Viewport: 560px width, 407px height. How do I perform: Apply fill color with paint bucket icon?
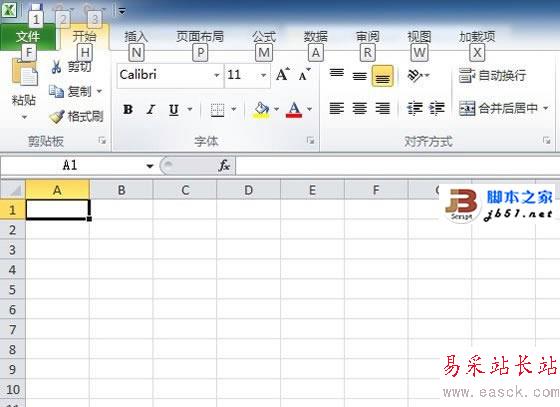point(262,110)
